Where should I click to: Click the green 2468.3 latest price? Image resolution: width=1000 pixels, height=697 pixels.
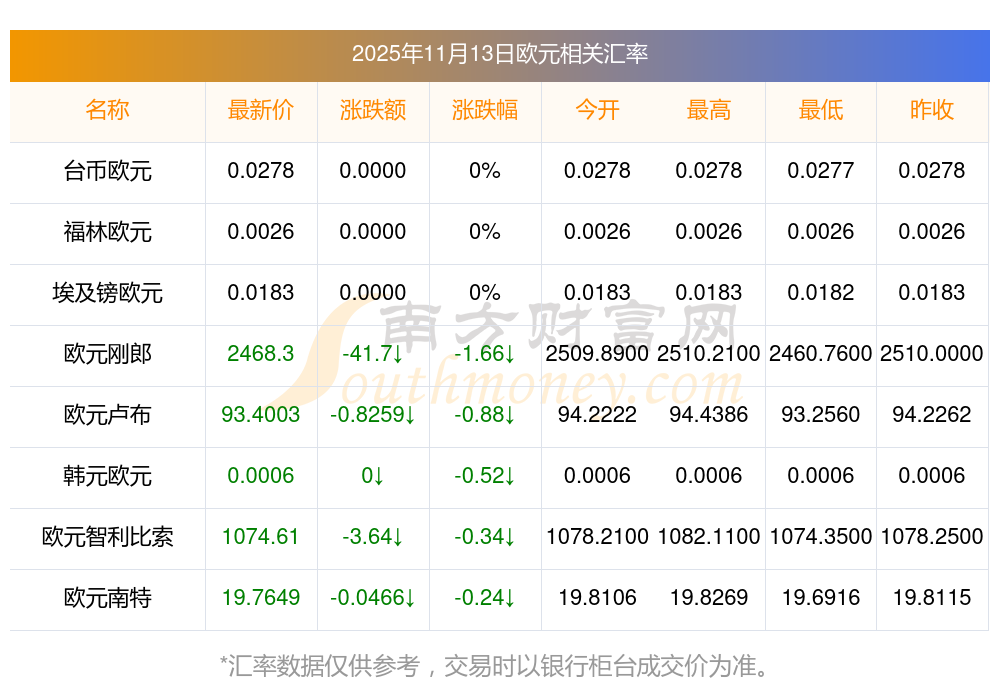pos(261,354)
